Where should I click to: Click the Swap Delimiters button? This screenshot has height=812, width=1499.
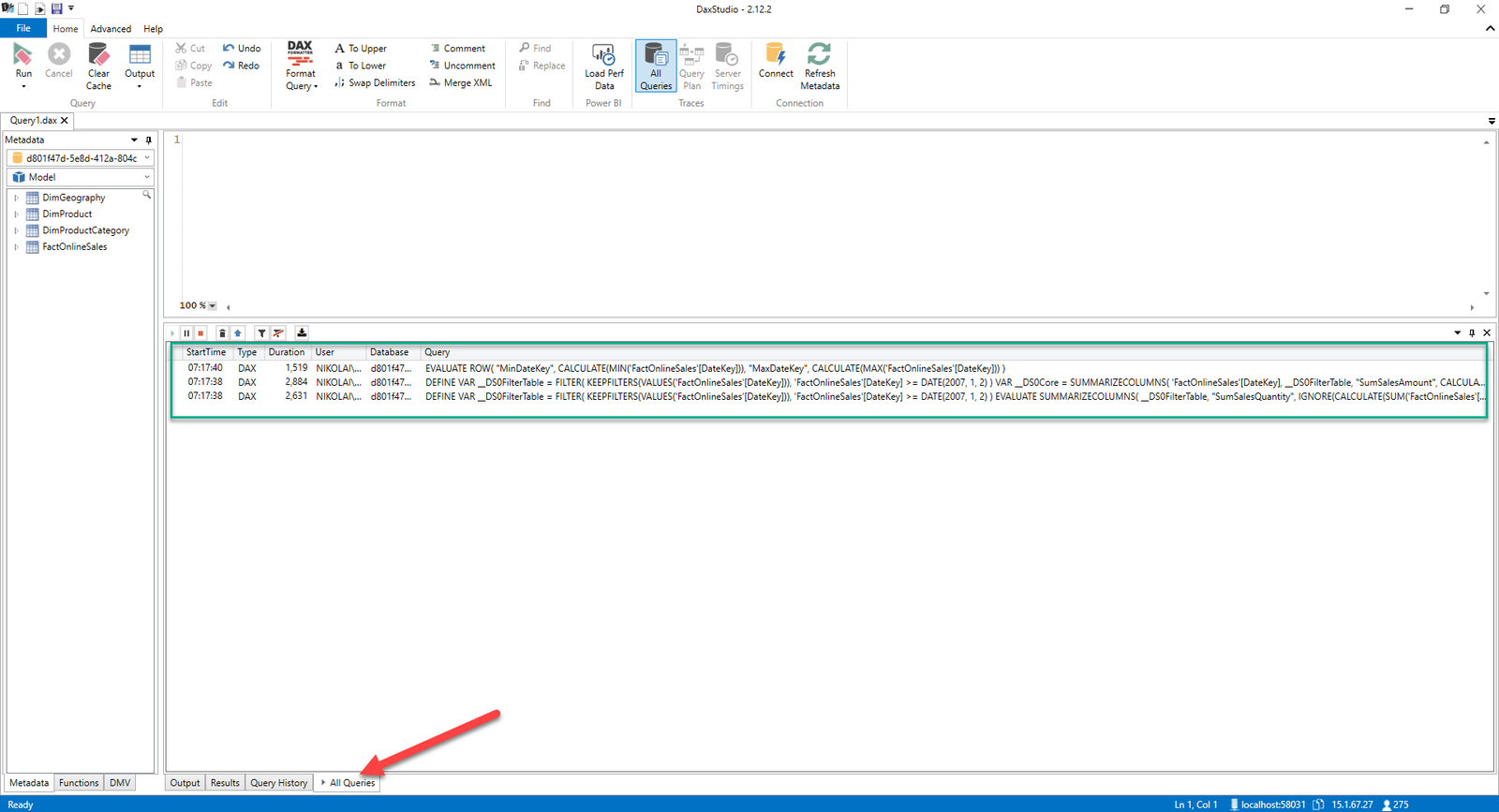375,83
